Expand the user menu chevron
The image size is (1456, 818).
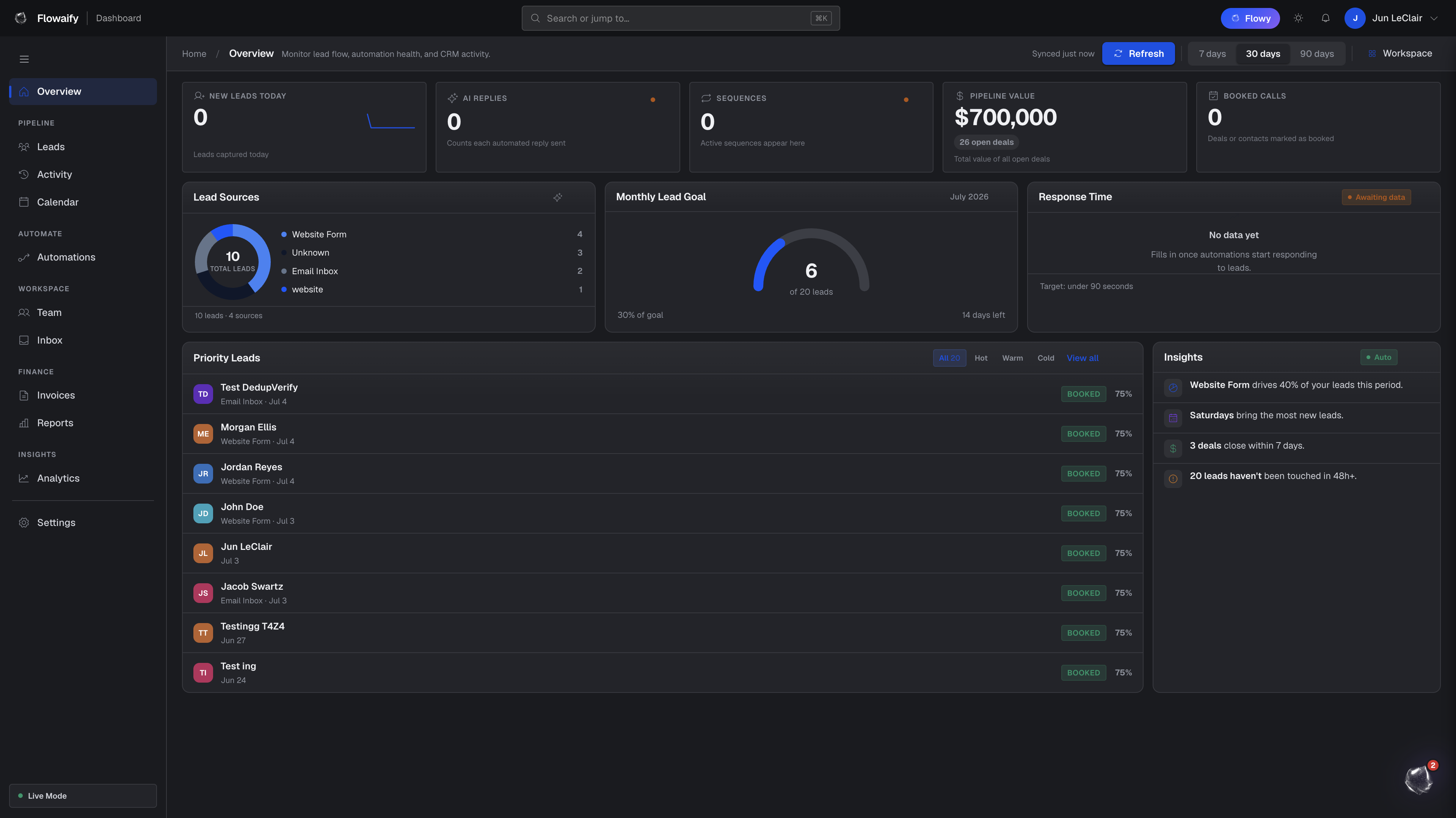click(x=1434, y=18)
